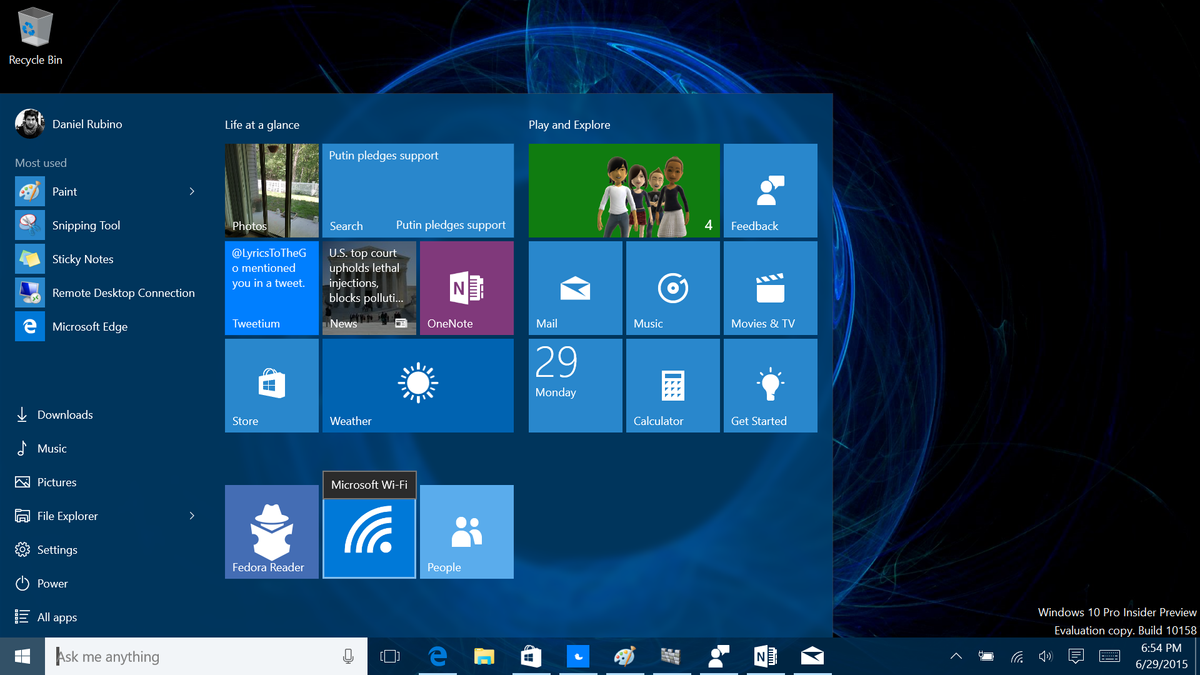Open Action Center notifications icon

coord(1076,656)
